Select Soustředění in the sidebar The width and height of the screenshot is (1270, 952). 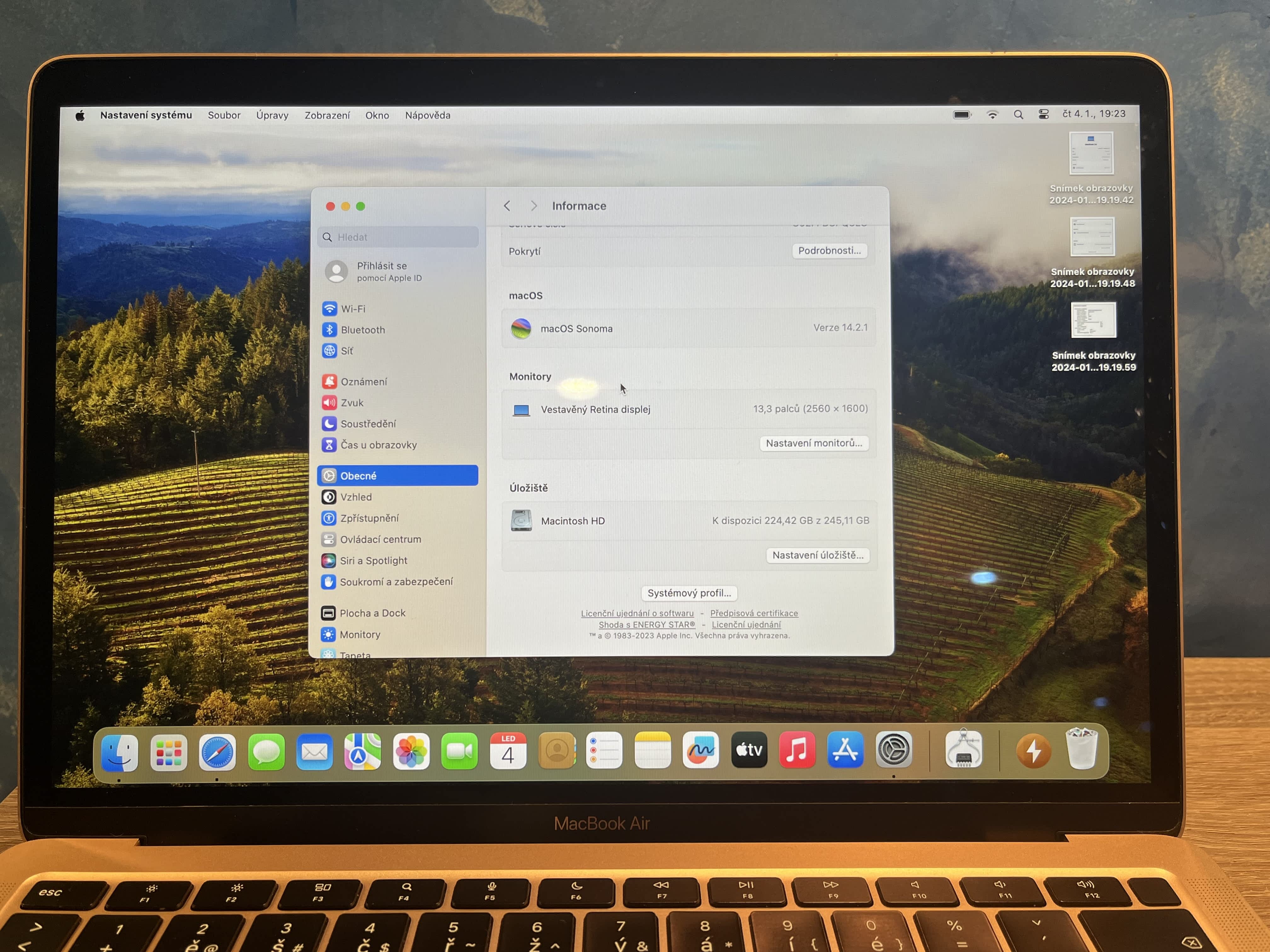(x=368, y=424)
